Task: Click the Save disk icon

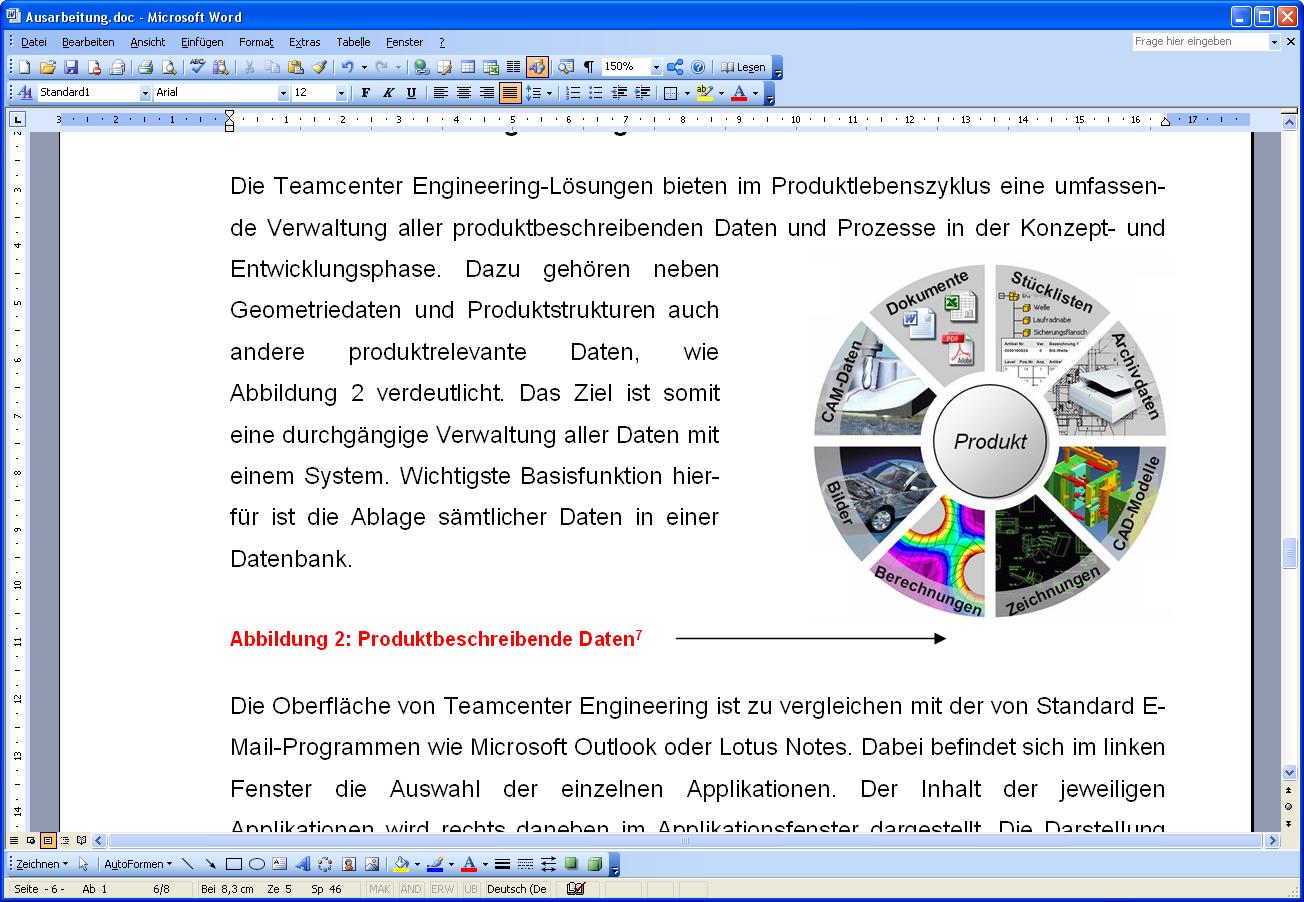Action: point(71,67)
